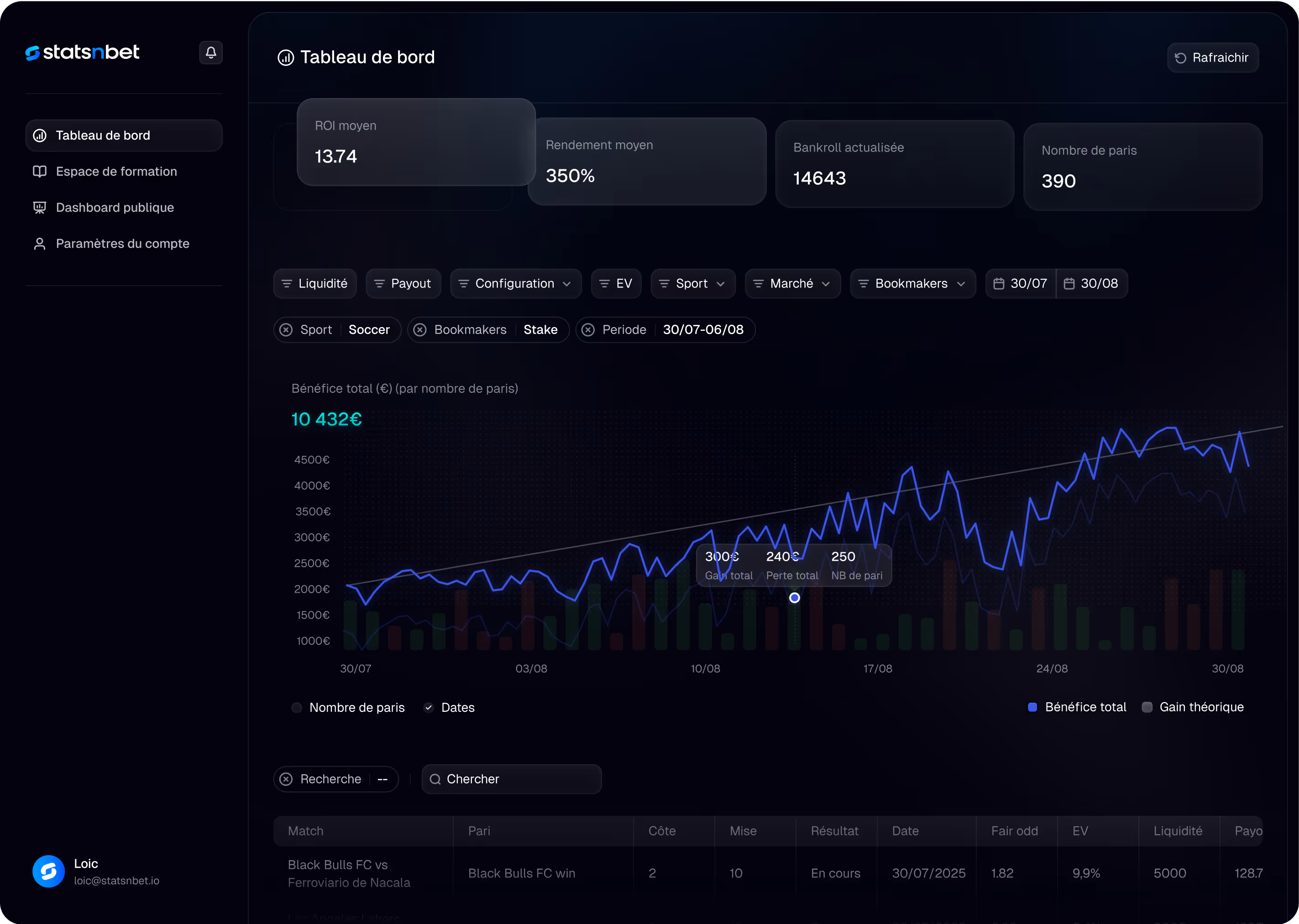
Task: Remove the Sport Soccer filter chip
Action: (x=286, y=330)
